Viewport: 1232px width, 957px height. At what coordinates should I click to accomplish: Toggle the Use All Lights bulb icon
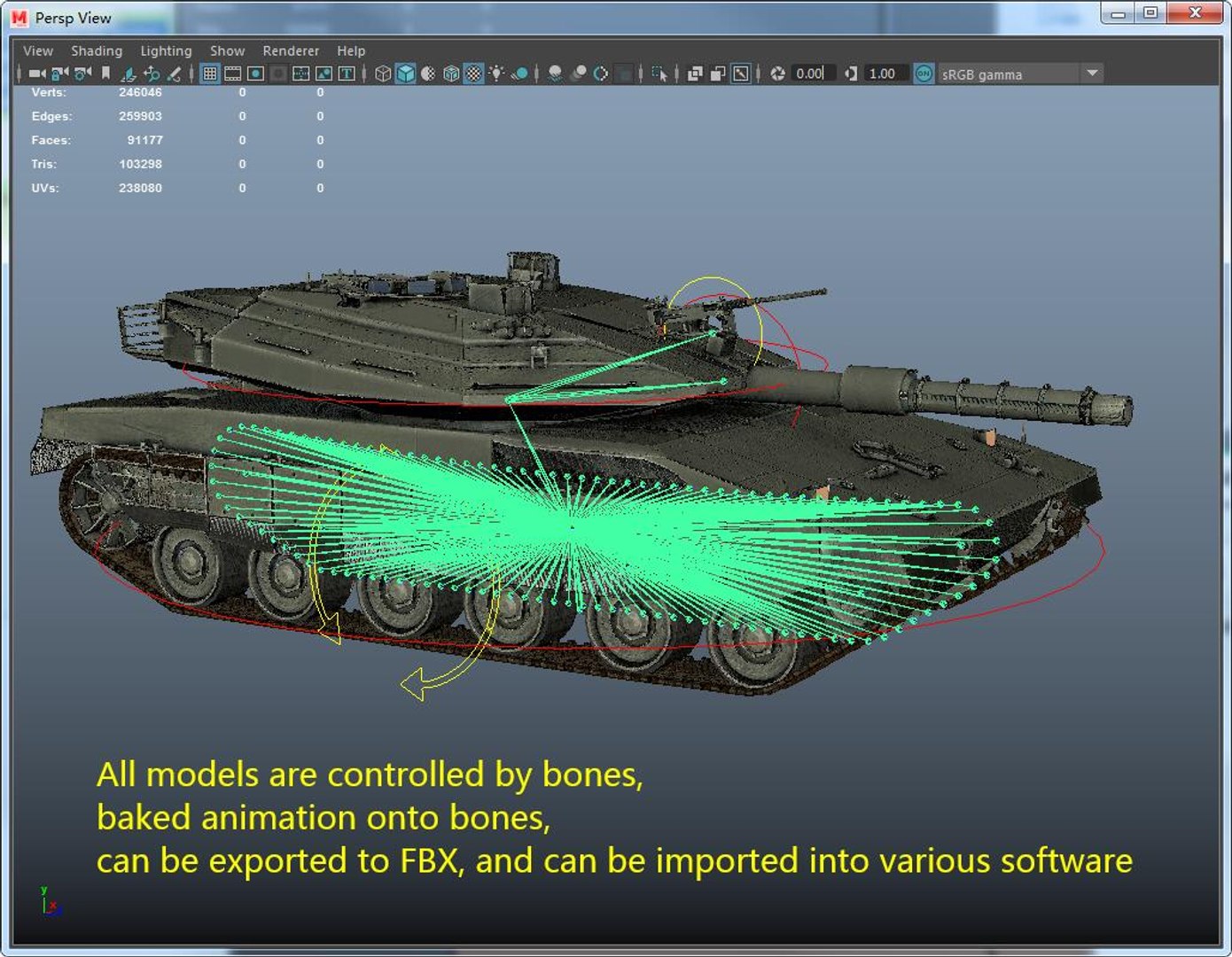[x=497, y=74]
